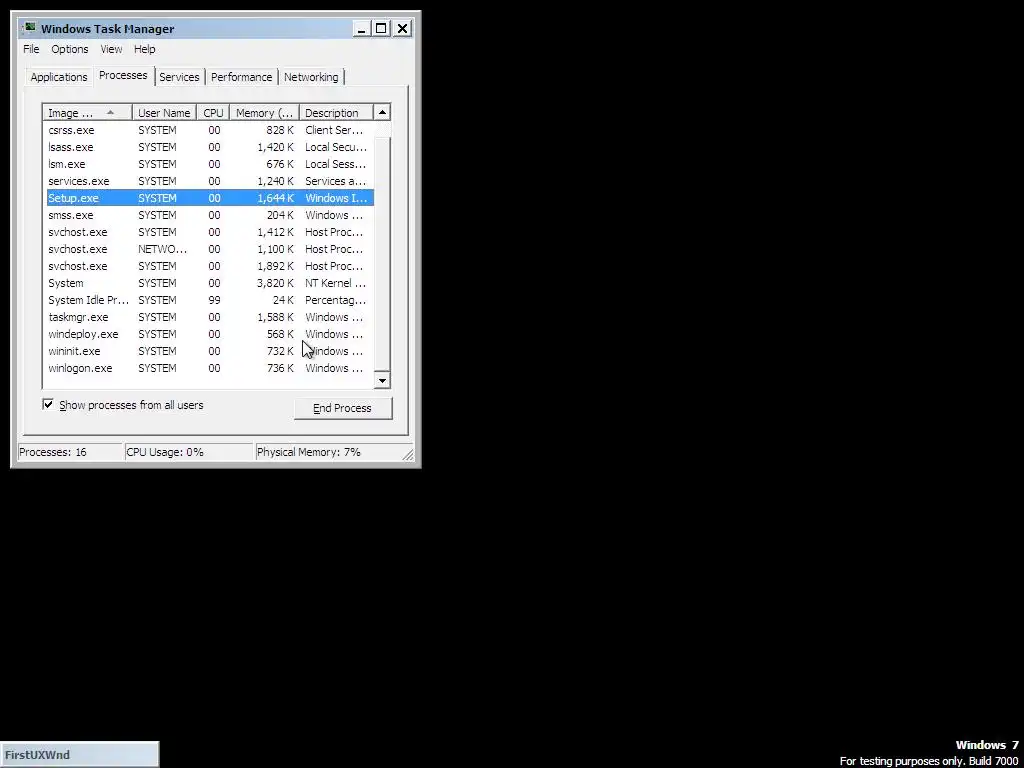
Task: Click the Physical Memory: 7% status entry
Action: [328, 452]
